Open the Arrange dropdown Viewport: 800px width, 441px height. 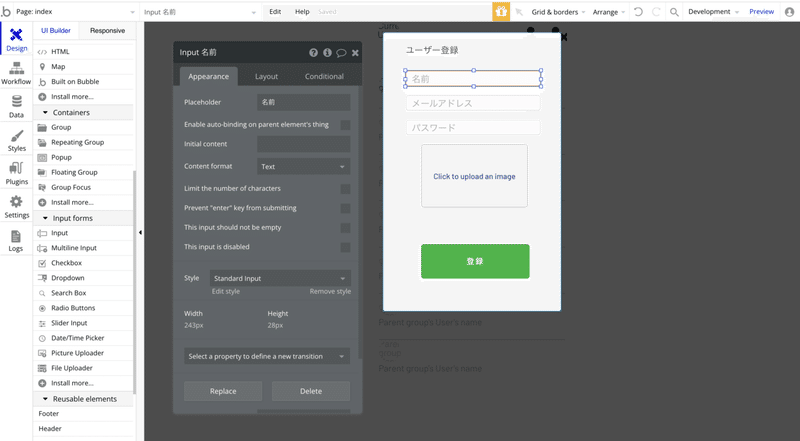[x=609, y=12]
